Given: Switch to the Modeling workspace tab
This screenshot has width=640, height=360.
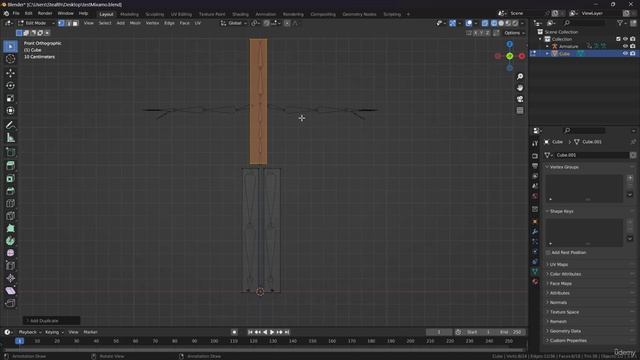Looking at the screenshot, I should [x=129, y=14].
